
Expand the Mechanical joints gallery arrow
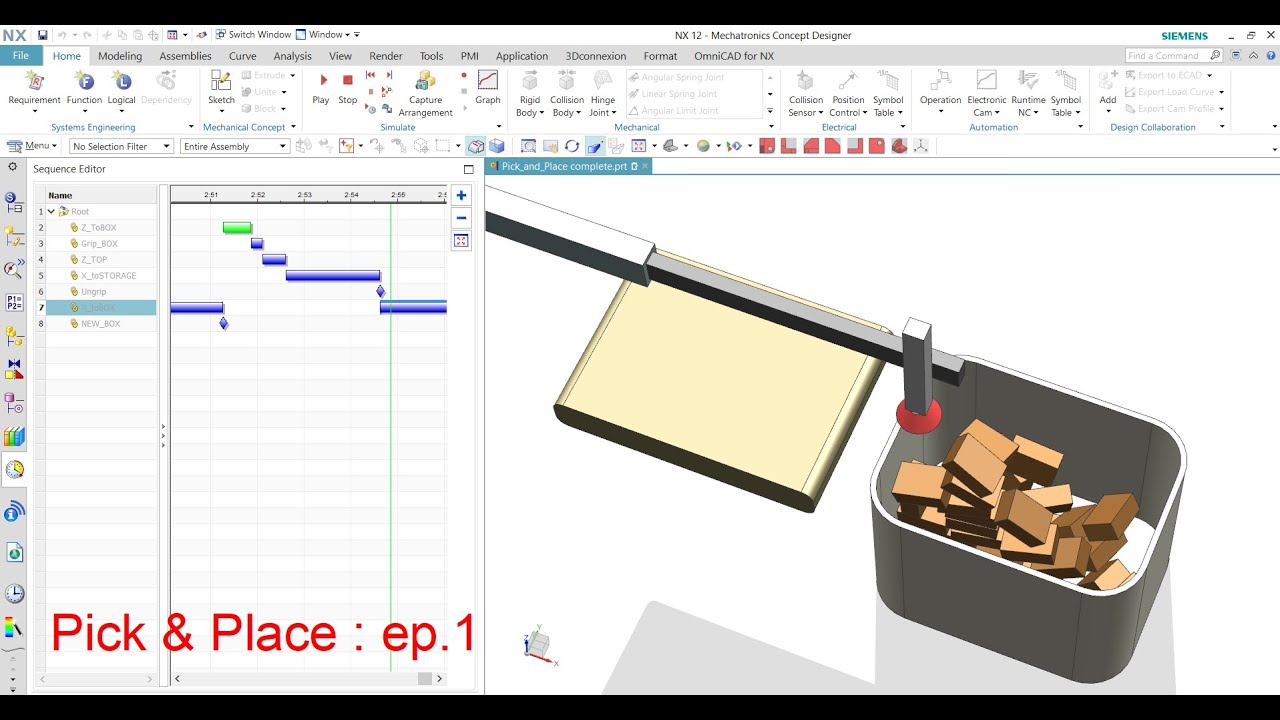[x=770, y=111]
